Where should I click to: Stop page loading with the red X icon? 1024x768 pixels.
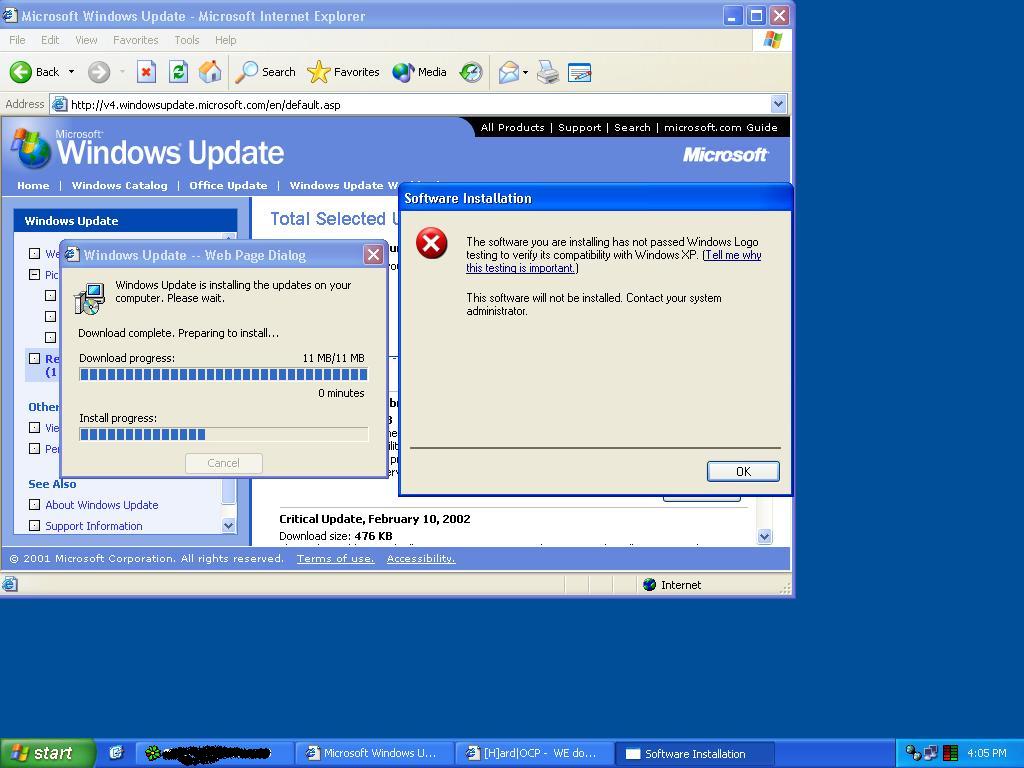tap(146, 72)
